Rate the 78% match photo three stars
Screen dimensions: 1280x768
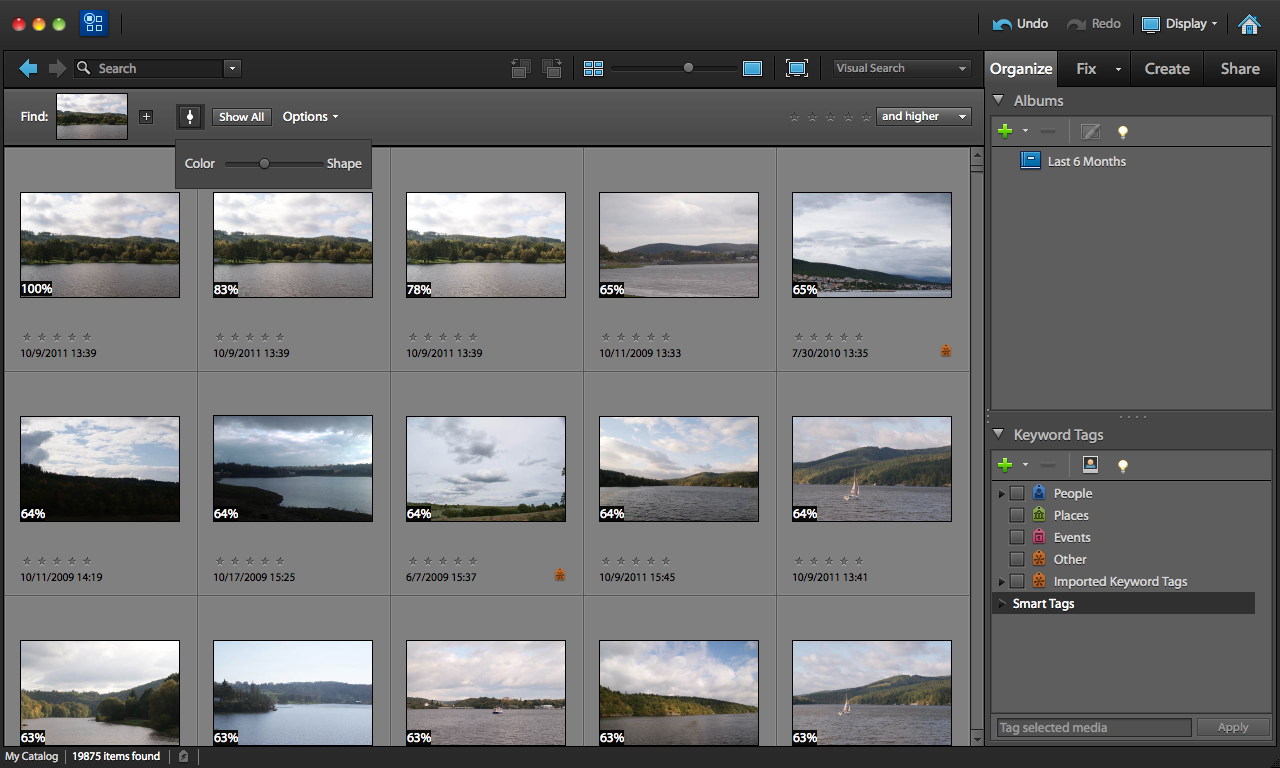coord(443,337)
